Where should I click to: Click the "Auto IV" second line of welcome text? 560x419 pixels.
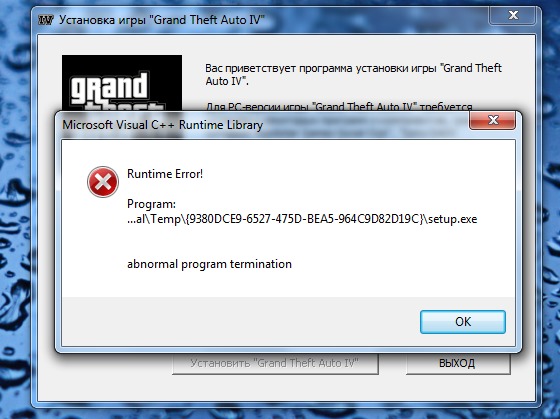(x=226, y=81)
